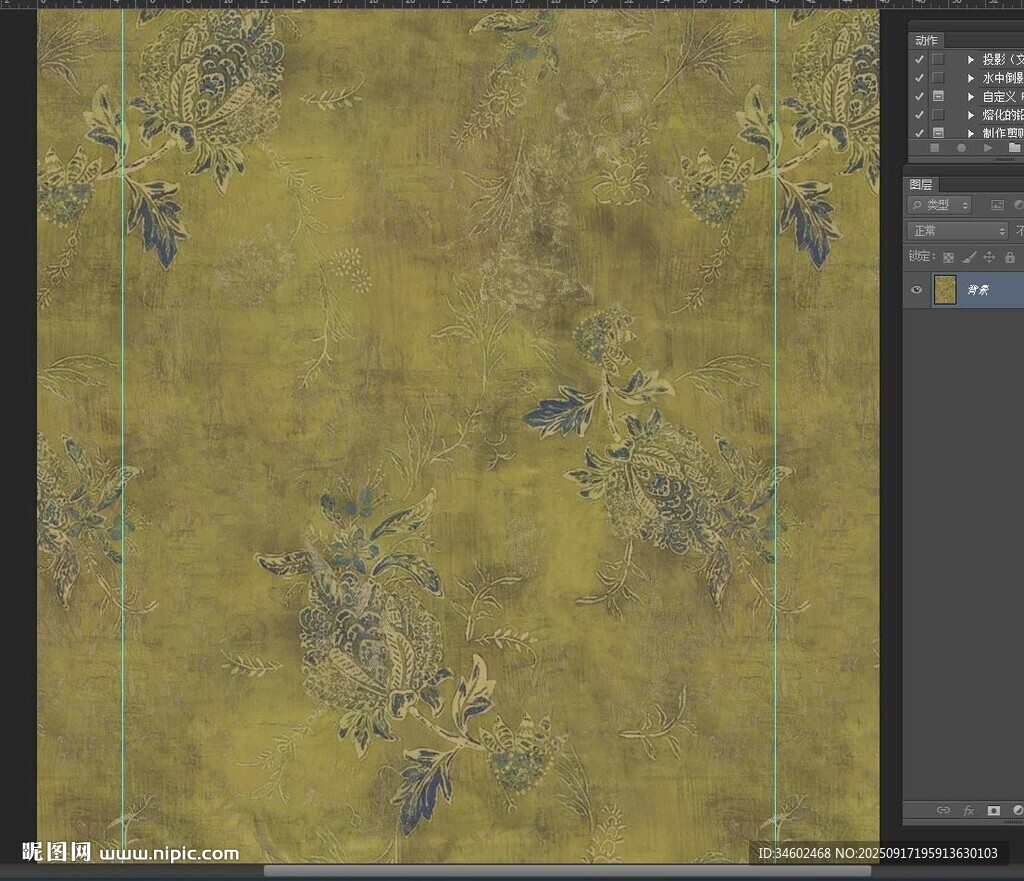Click the stop recording button in Actions panel
Screen dimensions: 1024x881
pos(935,148)
